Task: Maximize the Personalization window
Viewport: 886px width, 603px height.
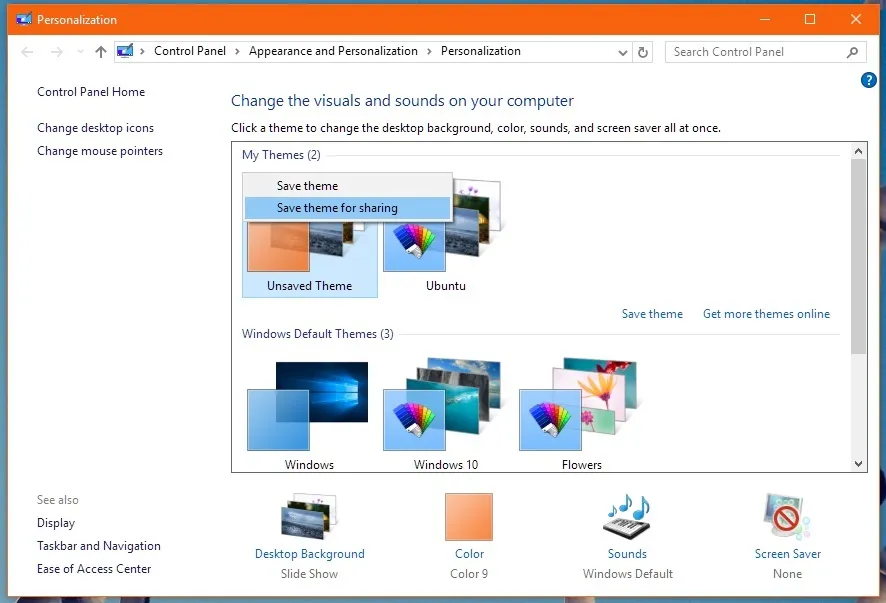Action: point(810,19)
